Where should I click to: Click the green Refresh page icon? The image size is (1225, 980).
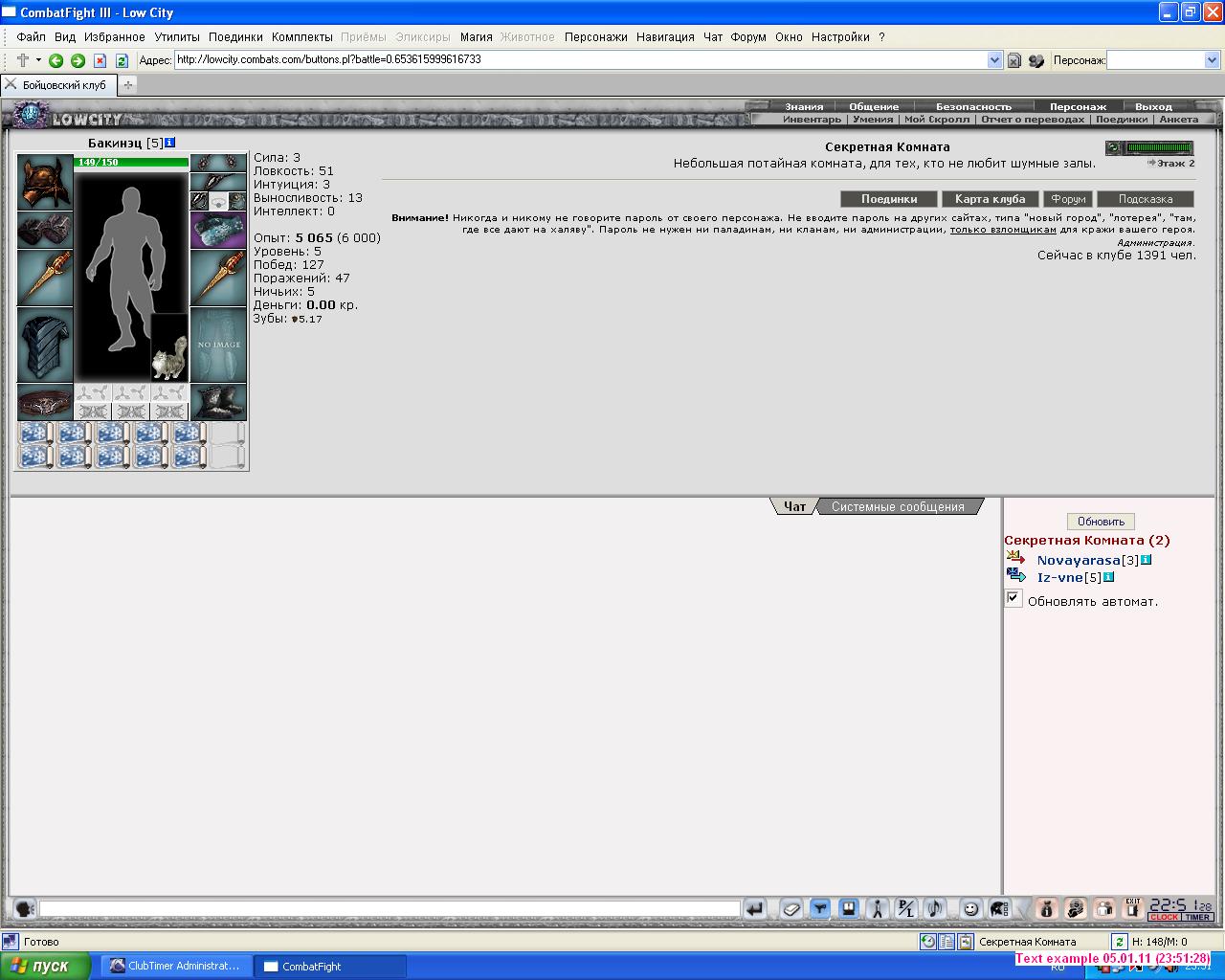122,60
